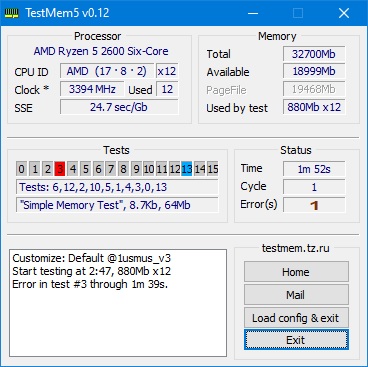Select test box number 6
The image size is (368, 367).
(98, 169)
